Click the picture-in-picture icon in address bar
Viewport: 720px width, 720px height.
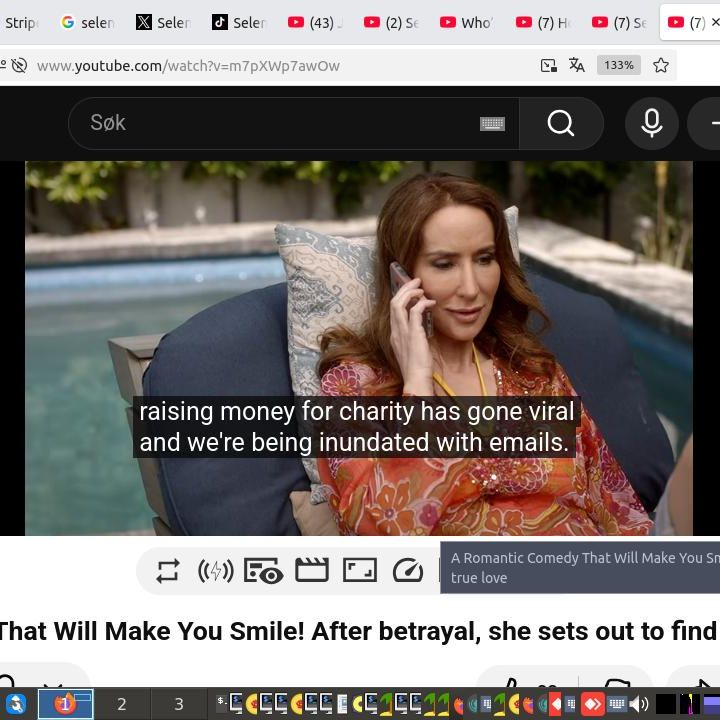point(548,65)
